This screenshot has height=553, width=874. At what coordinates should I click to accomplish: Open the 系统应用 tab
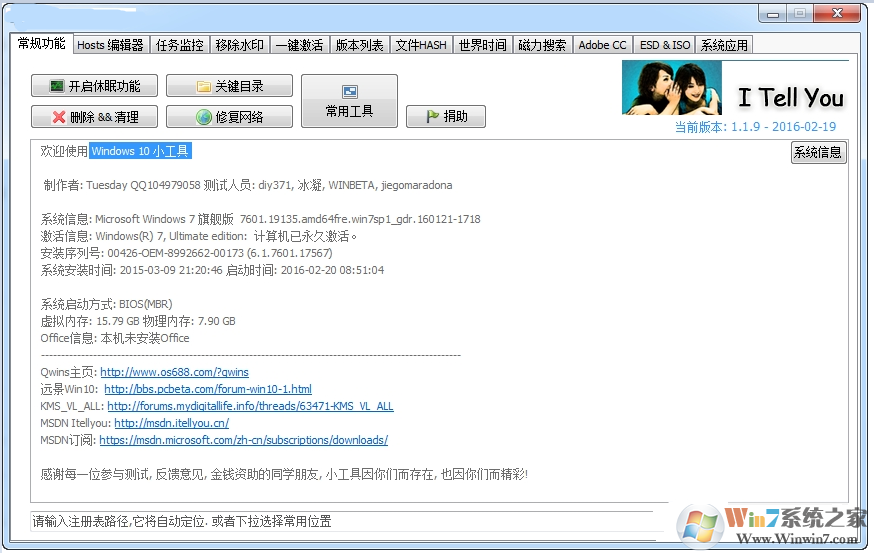click(724, 45)
